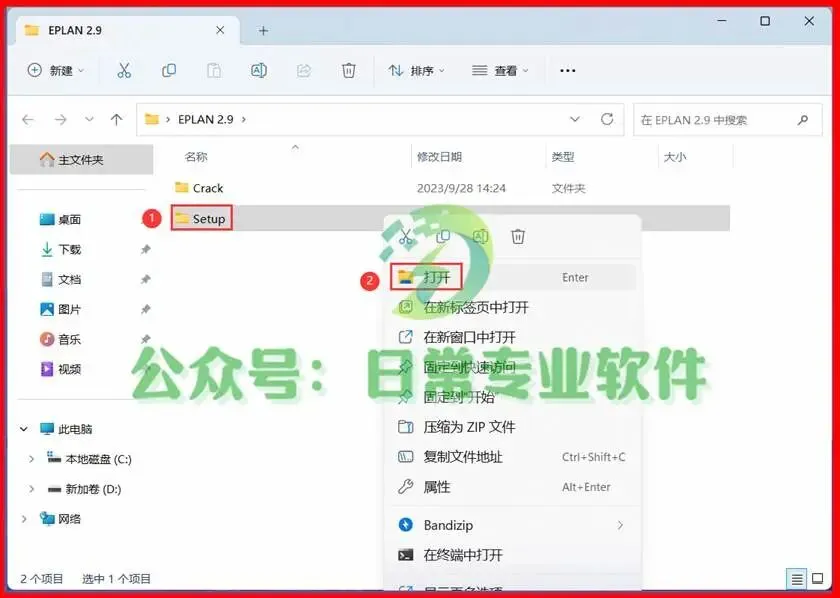Close the EPLAN 2.9 tab

[220, 31]
